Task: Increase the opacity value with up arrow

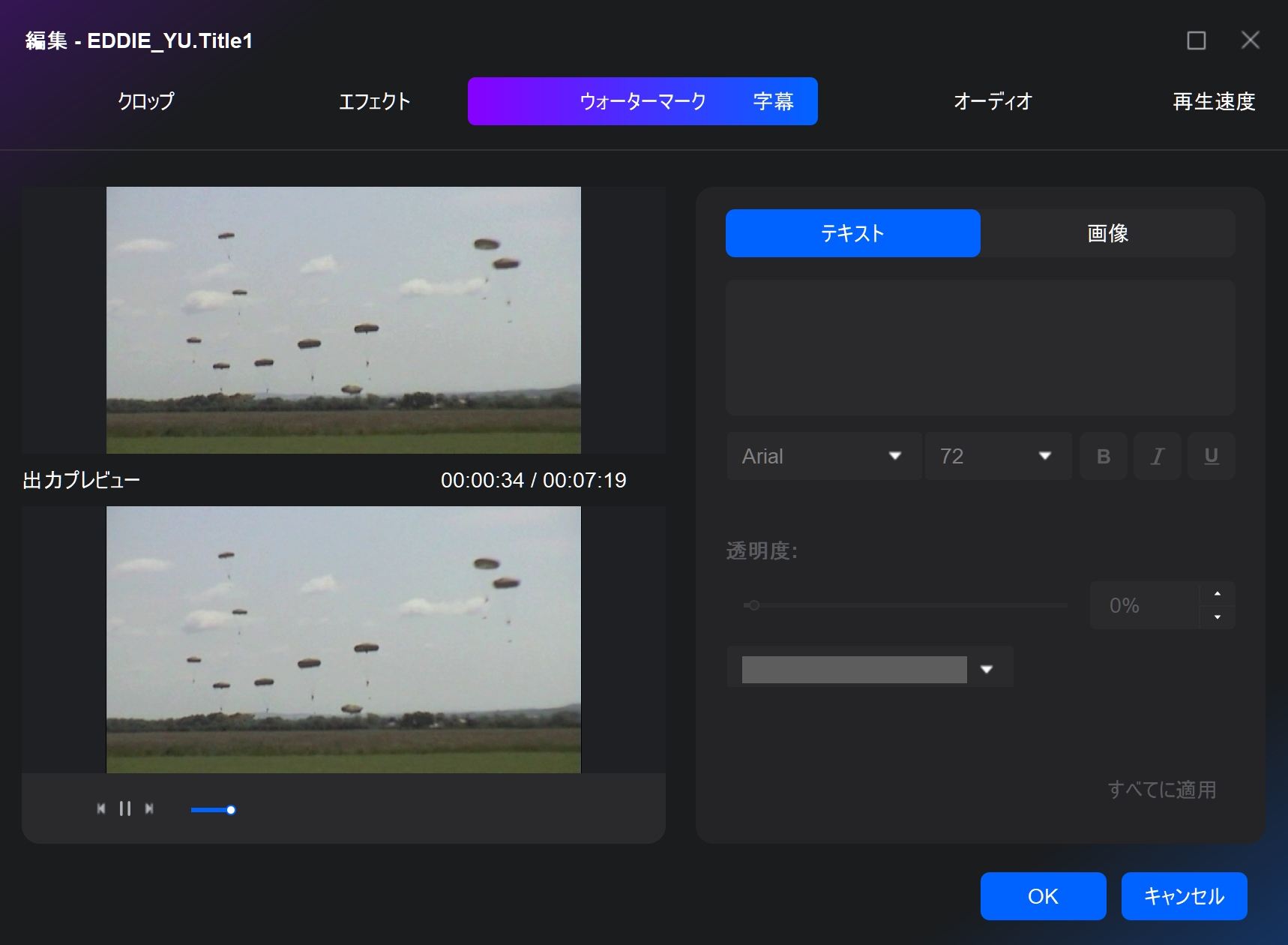Action: (x=1217, y=594)
